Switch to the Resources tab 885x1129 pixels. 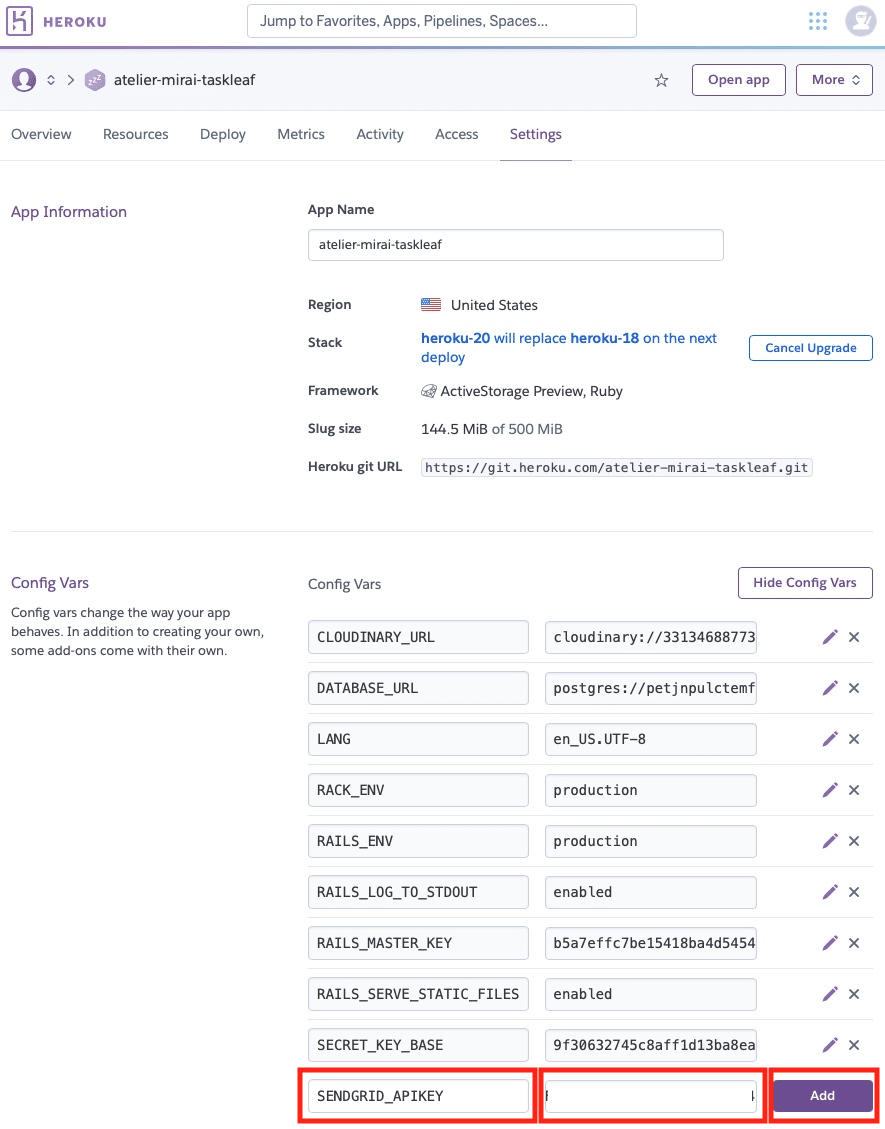coord(135,134)
